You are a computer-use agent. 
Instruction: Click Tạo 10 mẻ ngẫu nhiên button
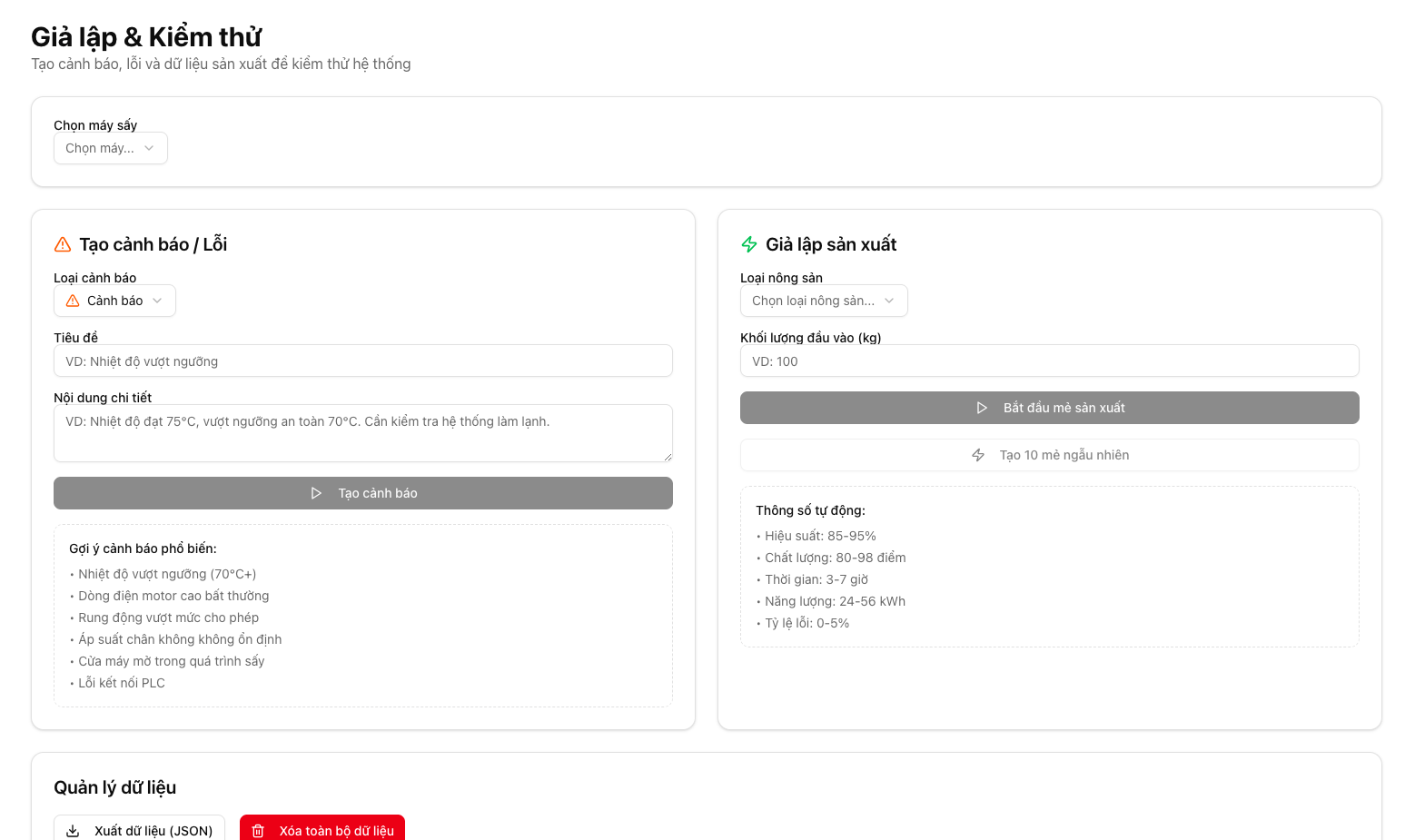tap(1049, 455)
